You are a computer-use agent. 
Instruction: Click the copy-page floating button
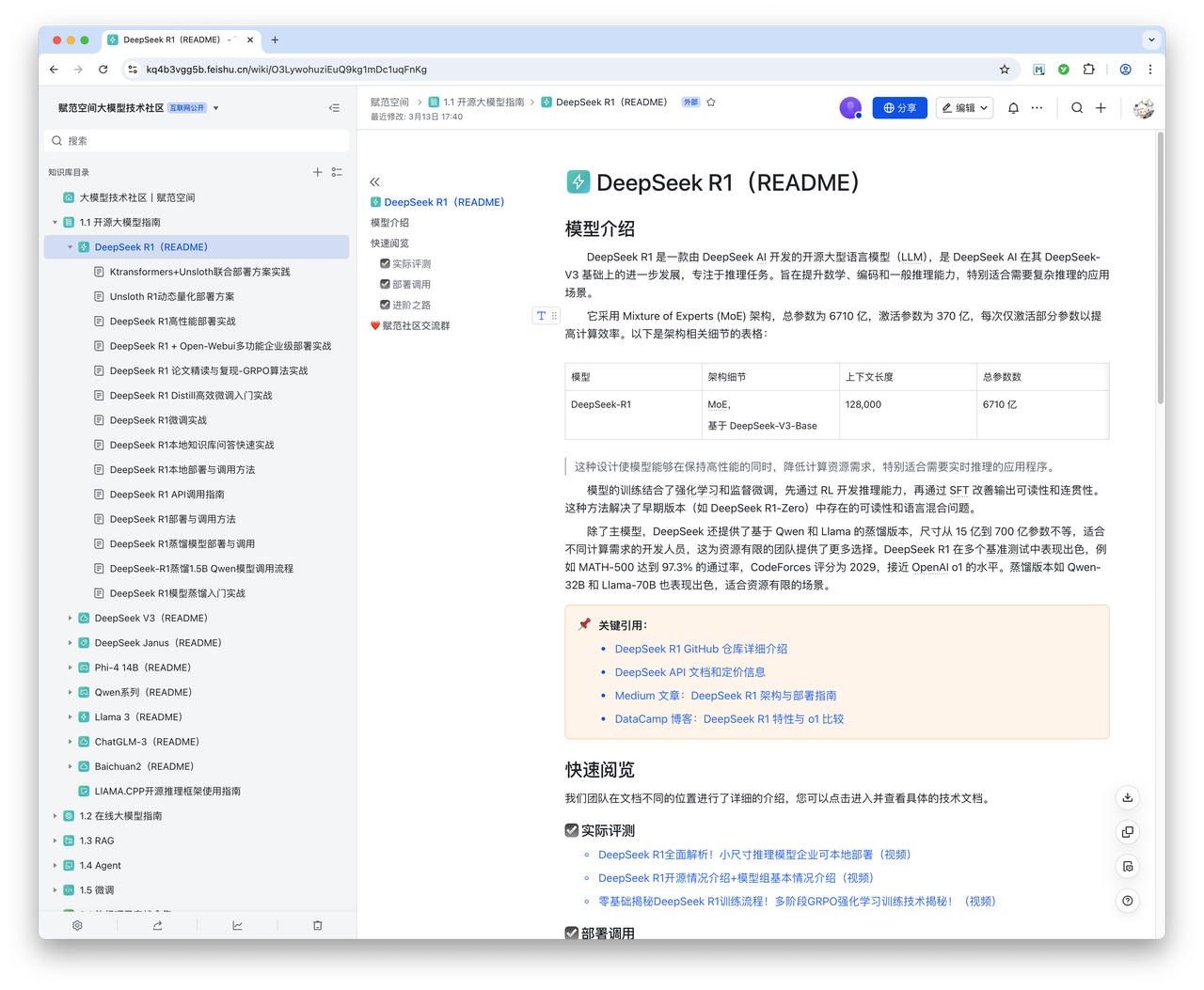[x=1127, y=832]
